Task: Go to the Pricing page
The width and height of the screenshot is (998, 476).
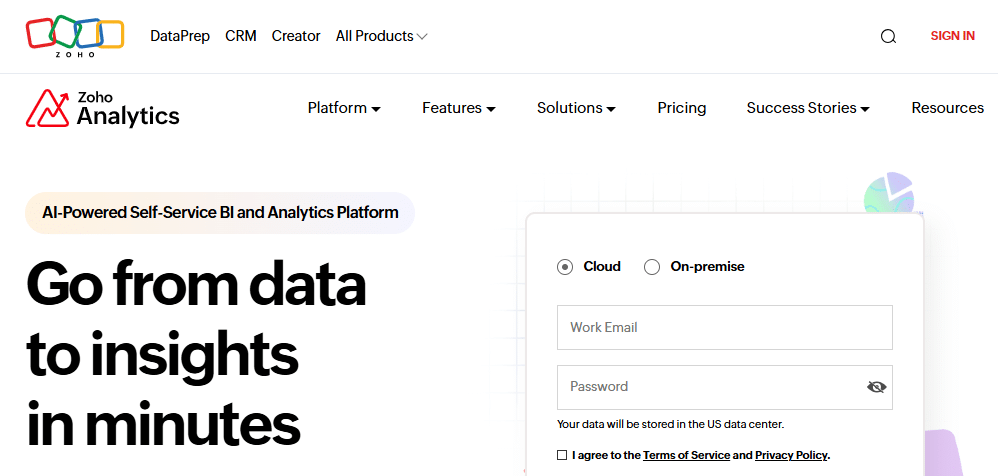Action: click(682, 108)
